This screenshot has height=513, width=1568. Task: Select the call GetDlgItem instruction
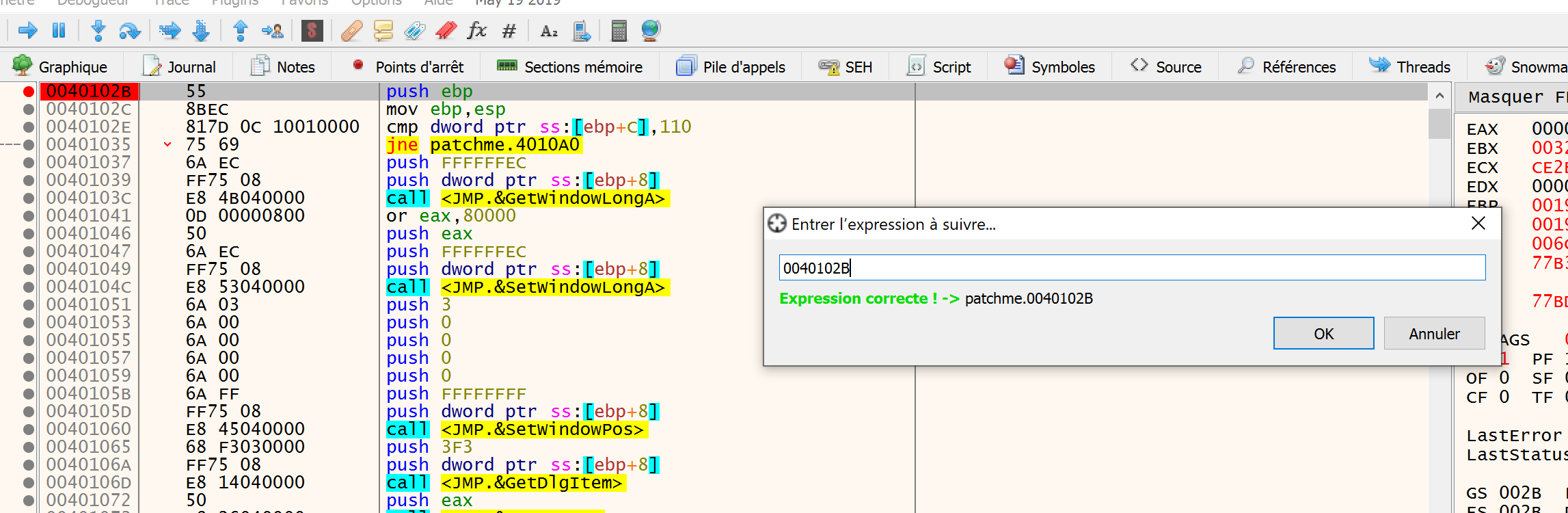point(506,482)
